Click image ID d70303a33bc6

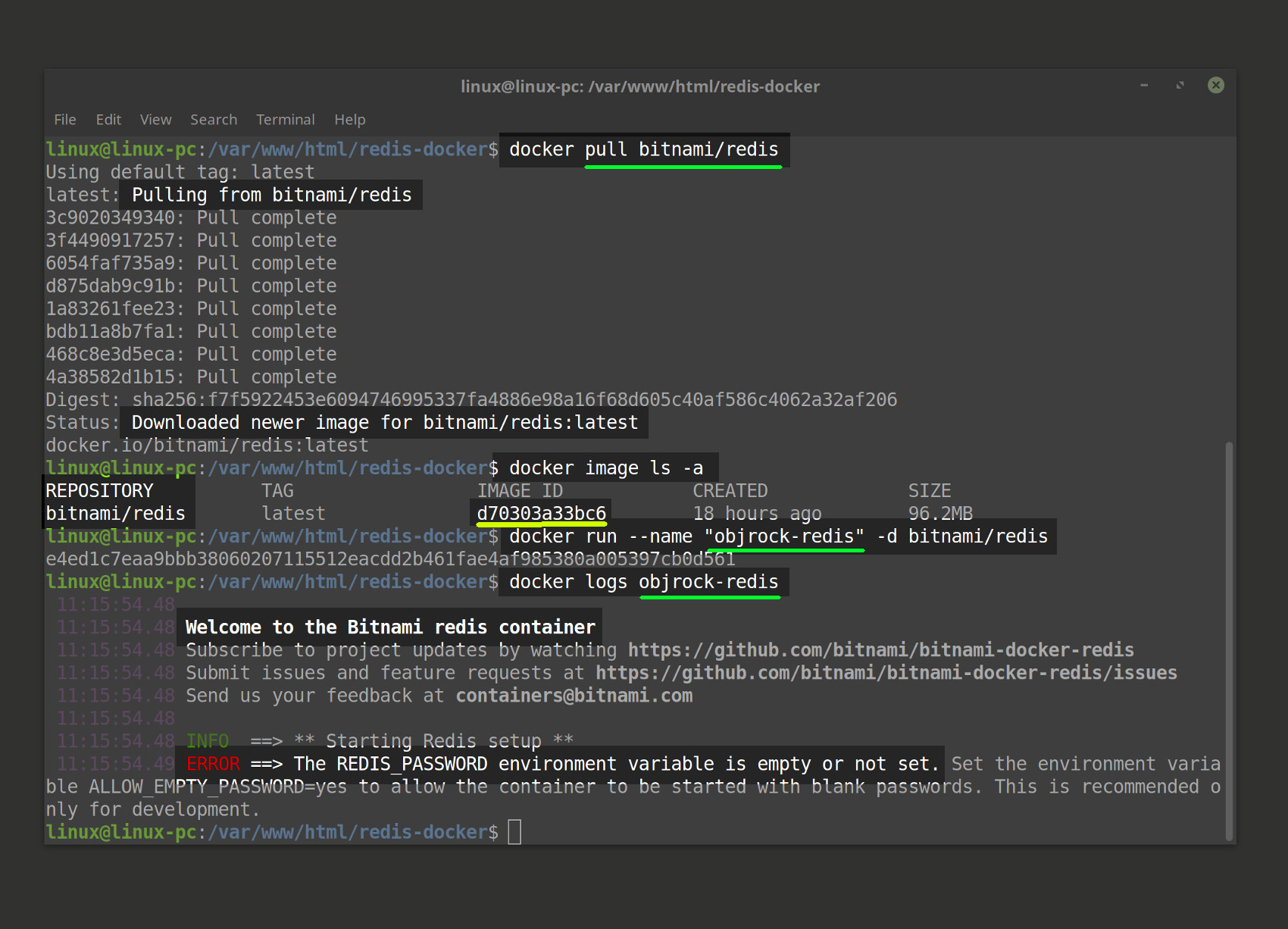click(542, 513)
